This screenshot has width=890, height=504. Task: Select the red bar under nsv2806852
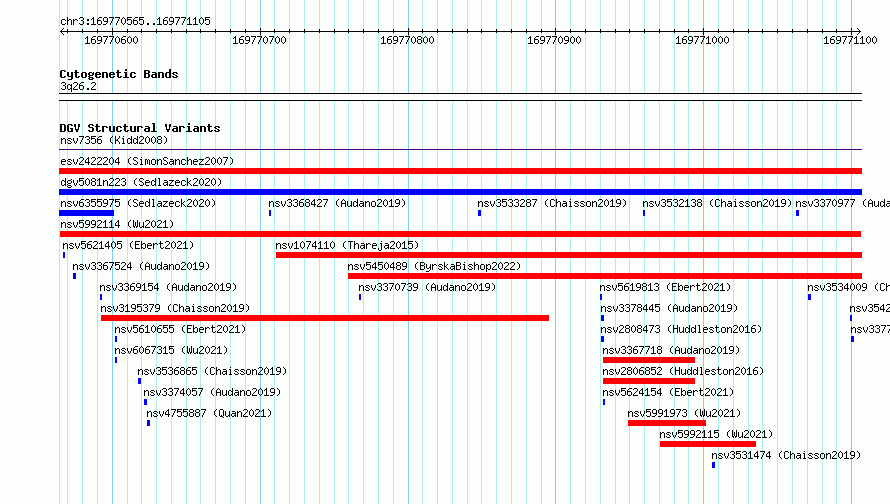(649, 381)
